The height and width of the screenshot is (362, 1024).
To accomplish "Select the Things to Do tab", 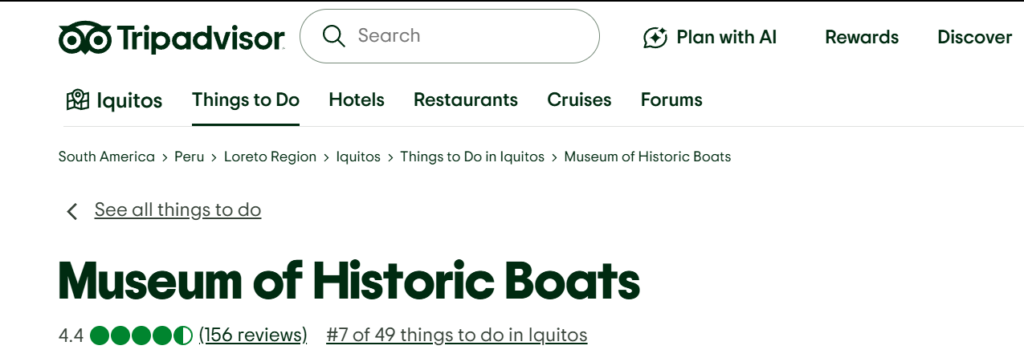I will [x=246, y=100].
